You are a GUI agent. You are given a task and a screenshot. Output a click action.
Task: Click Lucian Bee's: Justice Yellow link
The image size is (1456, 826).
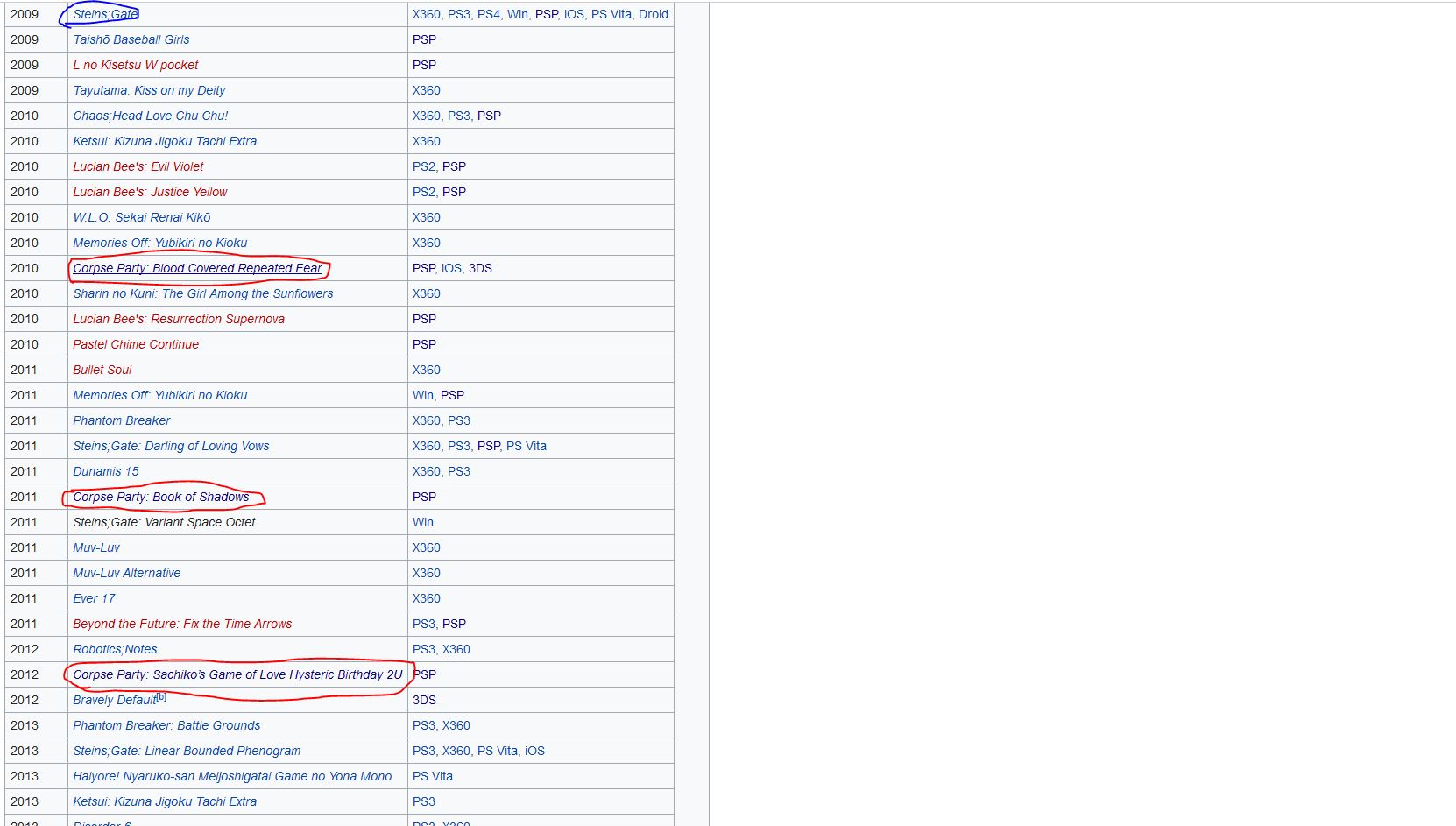point(150,192)
